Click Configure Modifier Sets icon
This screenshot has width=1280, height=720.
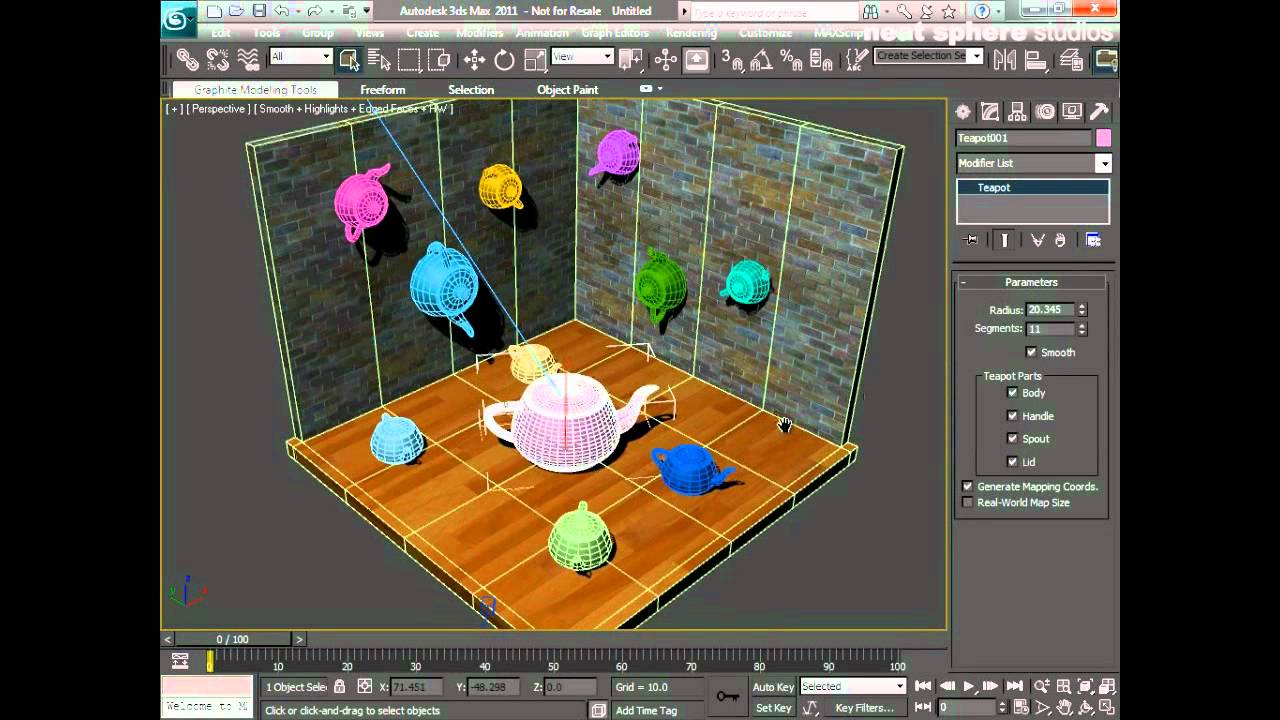click(1093, 240)
